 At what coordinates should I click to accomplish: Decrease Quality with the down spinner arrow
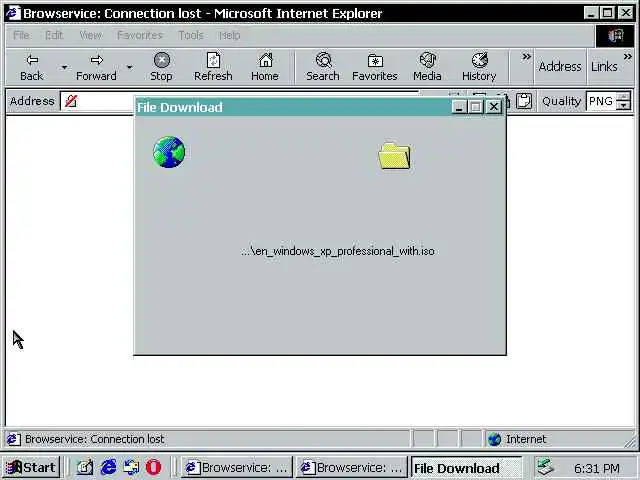(x=623, y=106)
